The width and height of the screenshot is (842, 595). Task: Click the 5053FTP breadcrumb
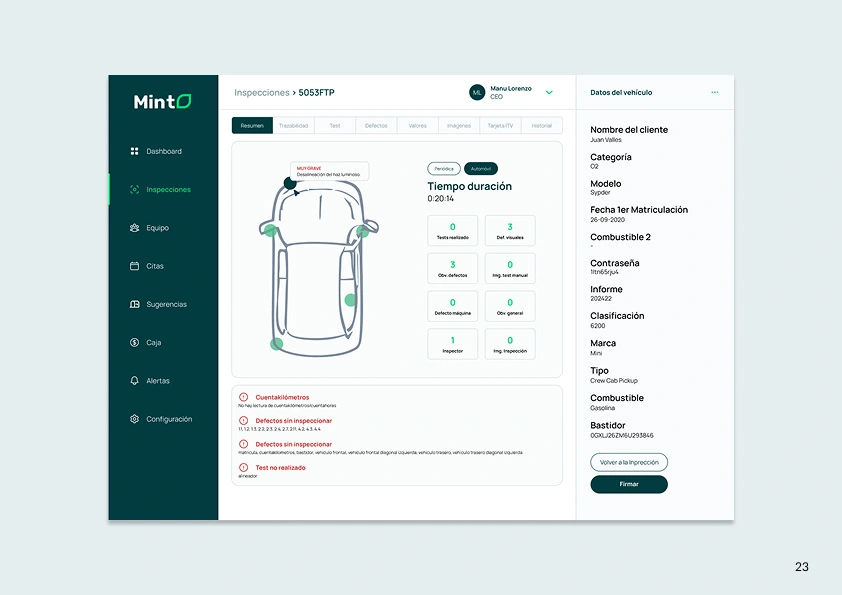[316, 92]
